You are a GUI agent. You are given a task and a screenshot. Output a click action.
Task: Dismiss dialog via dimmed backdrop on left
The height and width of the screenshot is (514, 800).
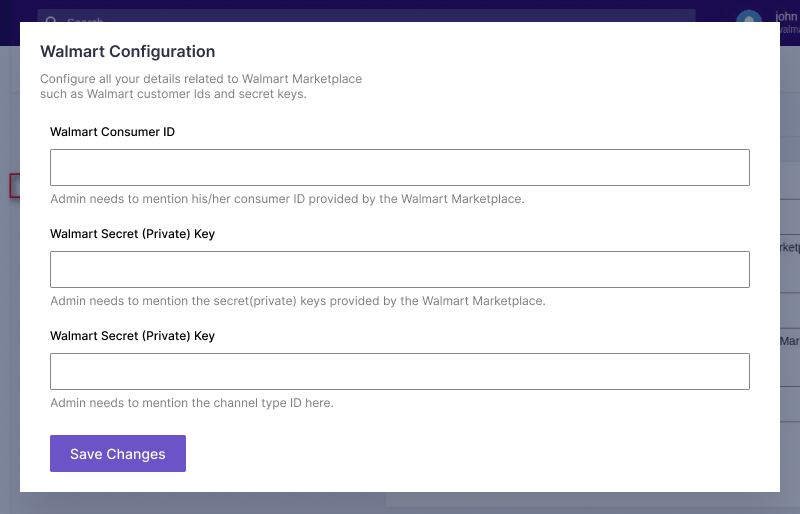9,300
